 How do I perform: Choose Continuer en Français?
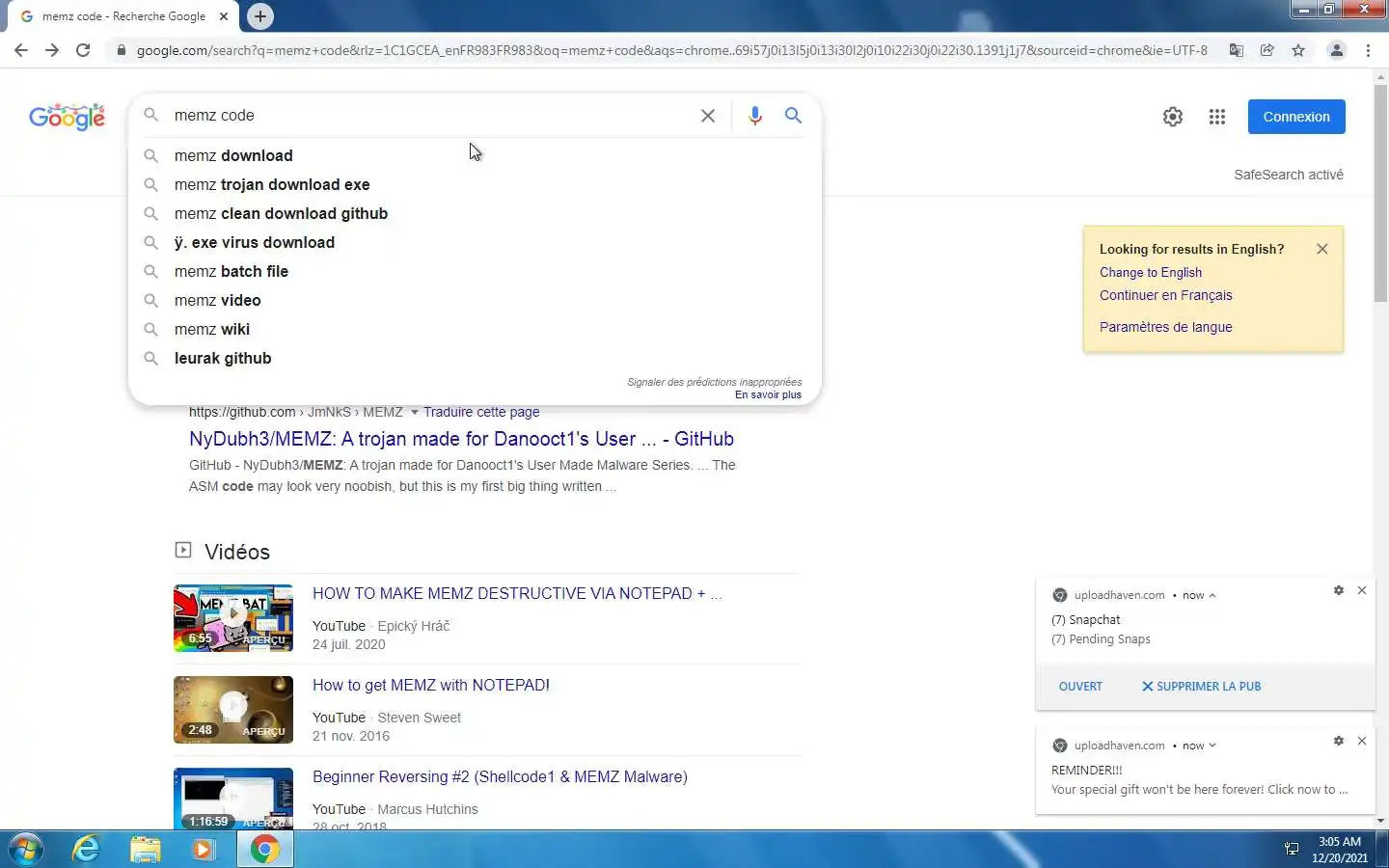pos(1165,295)
